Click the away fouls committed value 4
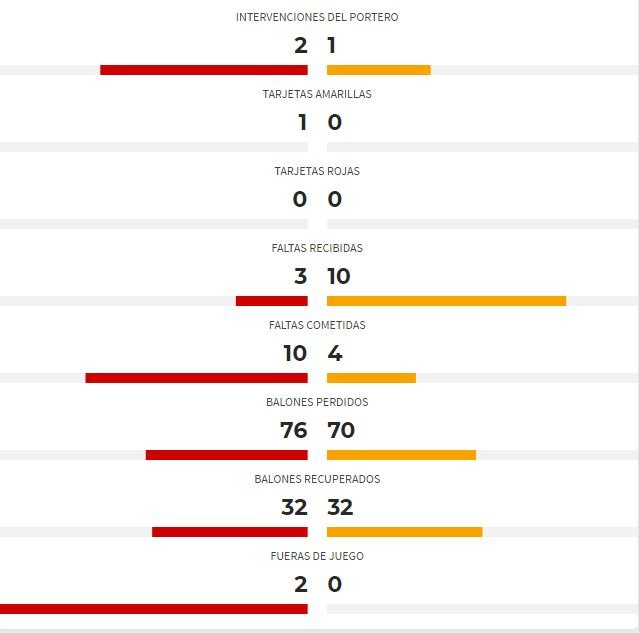This screenshot has width=639, height=633. click(335, 353)
